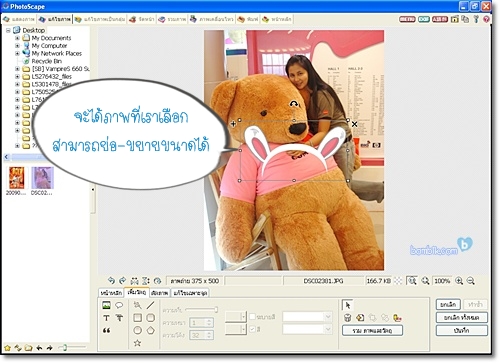Select the pentagon polygon shape tool

point(151,330)
